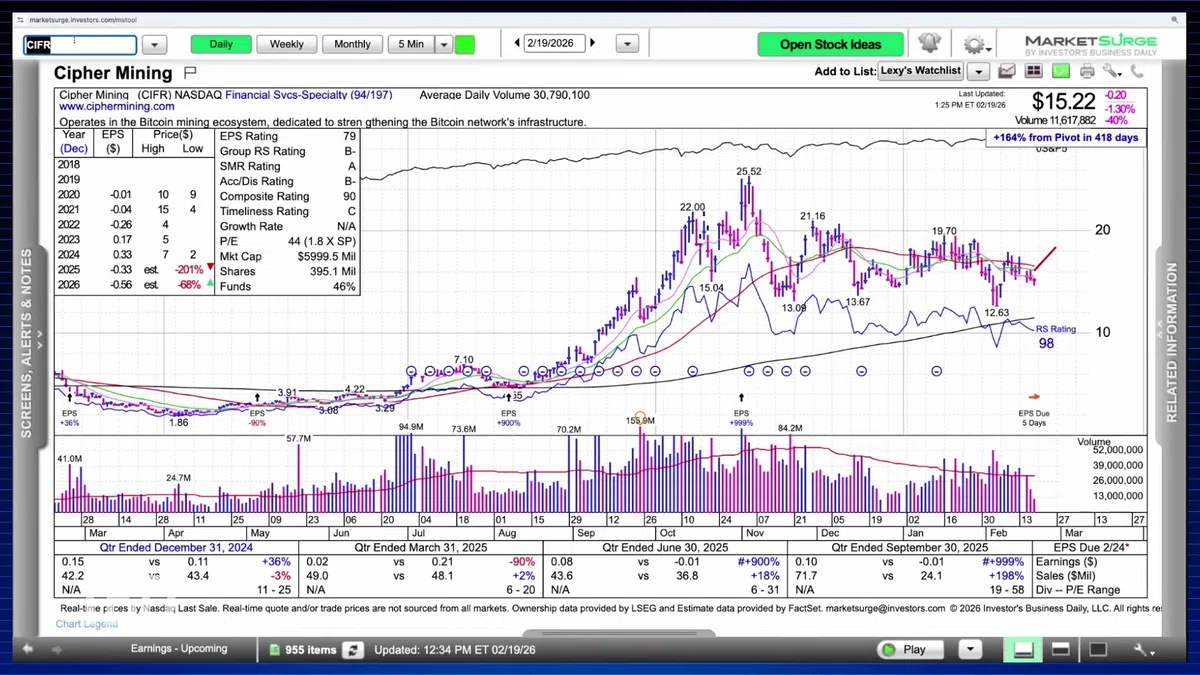1200x675 pixels.
Task: Switch to the Weekly chart tab
Action: (287, 44)
